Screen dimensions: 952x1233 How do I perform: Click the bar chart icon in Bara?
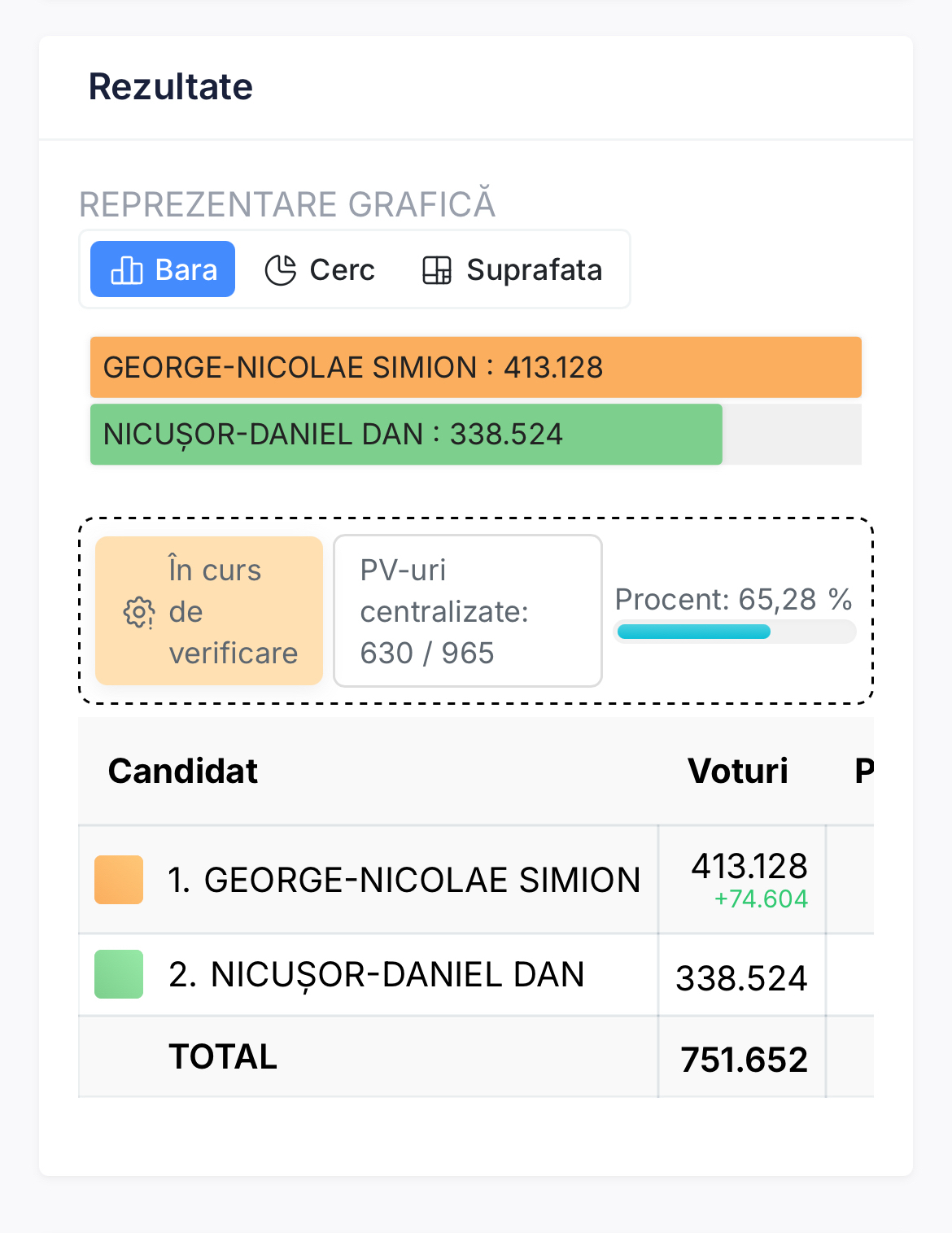click(126, 270)
